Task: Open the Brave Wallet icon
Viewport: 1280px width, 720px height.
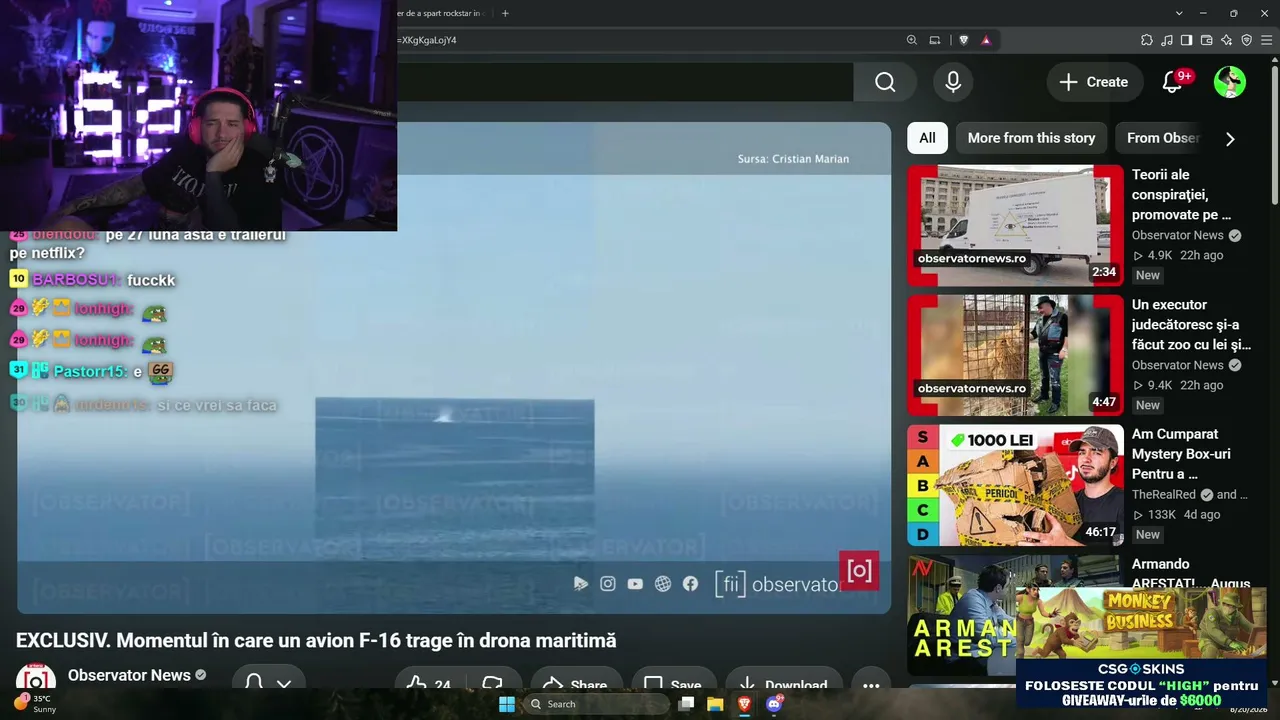Action: (x=1206, y=40)
